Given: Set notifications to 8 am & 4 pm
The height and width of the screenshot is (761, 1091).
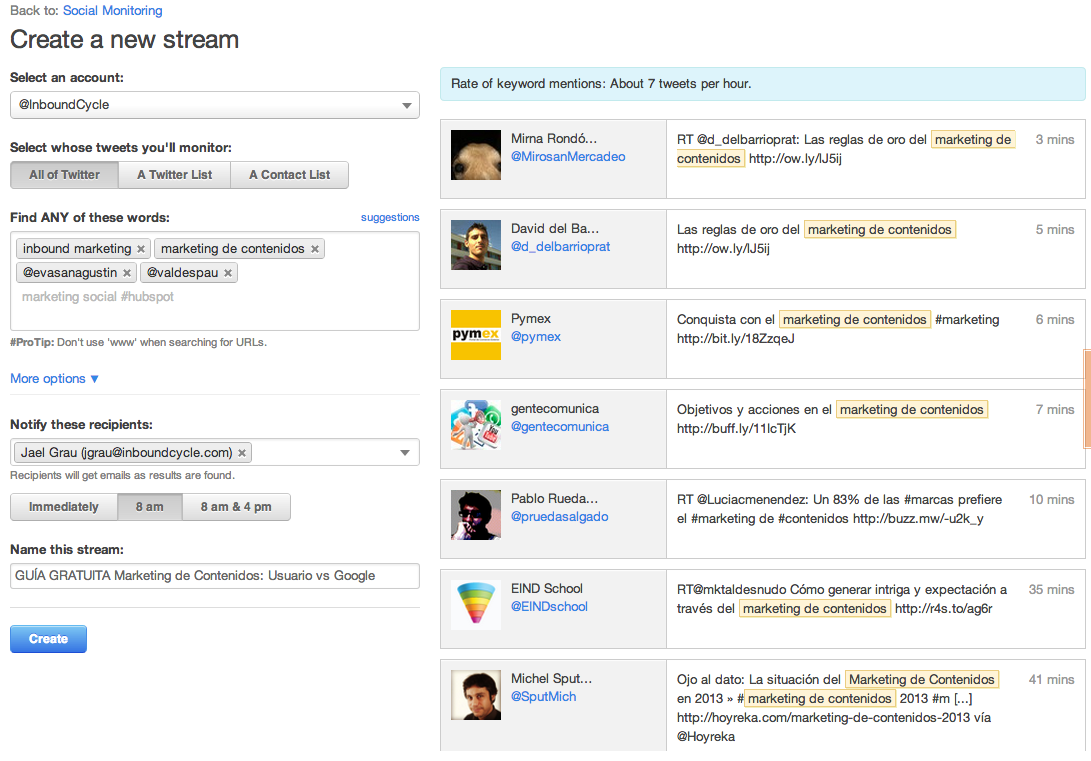Looking at the screenshot, I should point(236,507).
